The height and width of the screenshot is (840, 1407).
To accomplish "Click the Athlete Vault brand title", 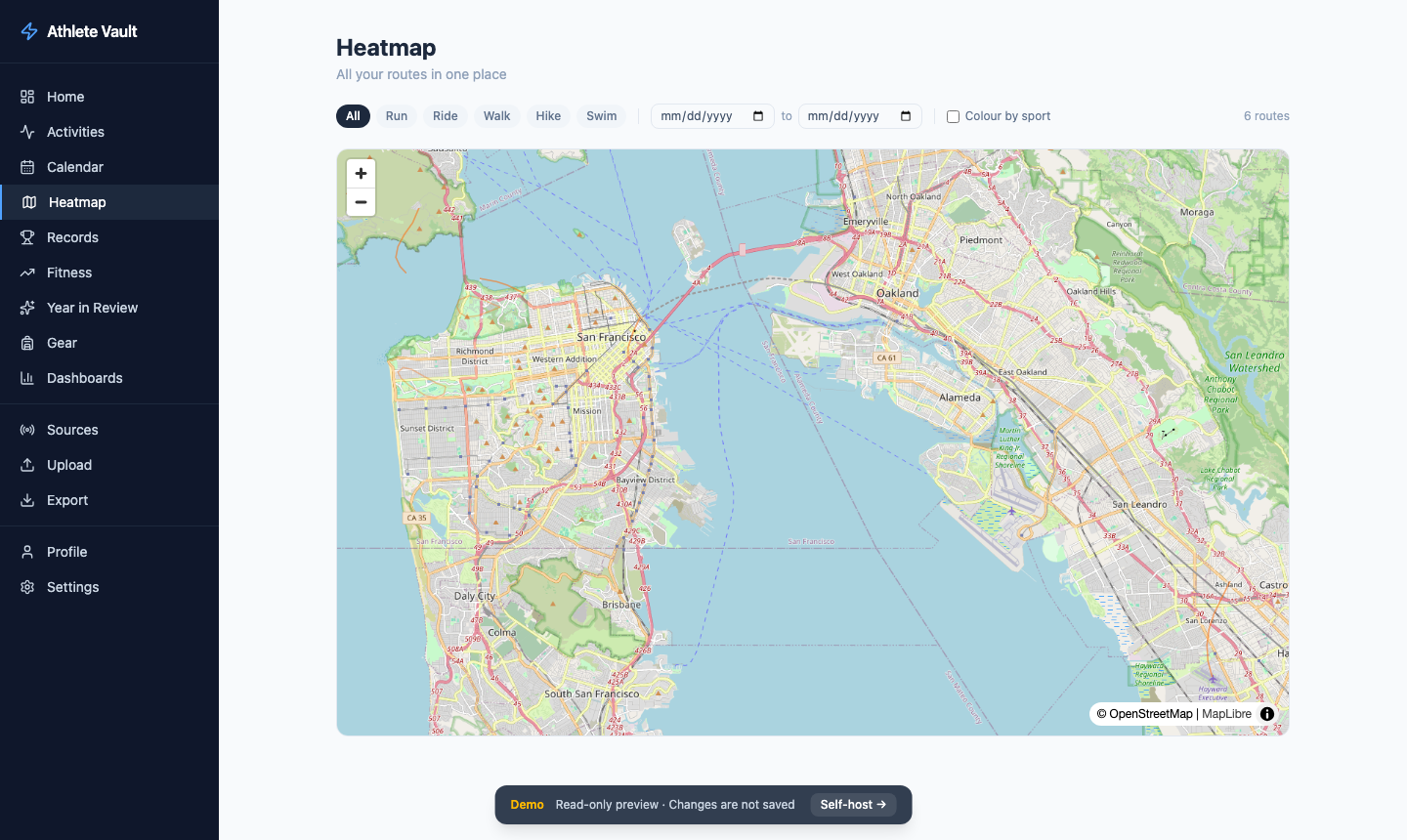I will pos(92,31).
